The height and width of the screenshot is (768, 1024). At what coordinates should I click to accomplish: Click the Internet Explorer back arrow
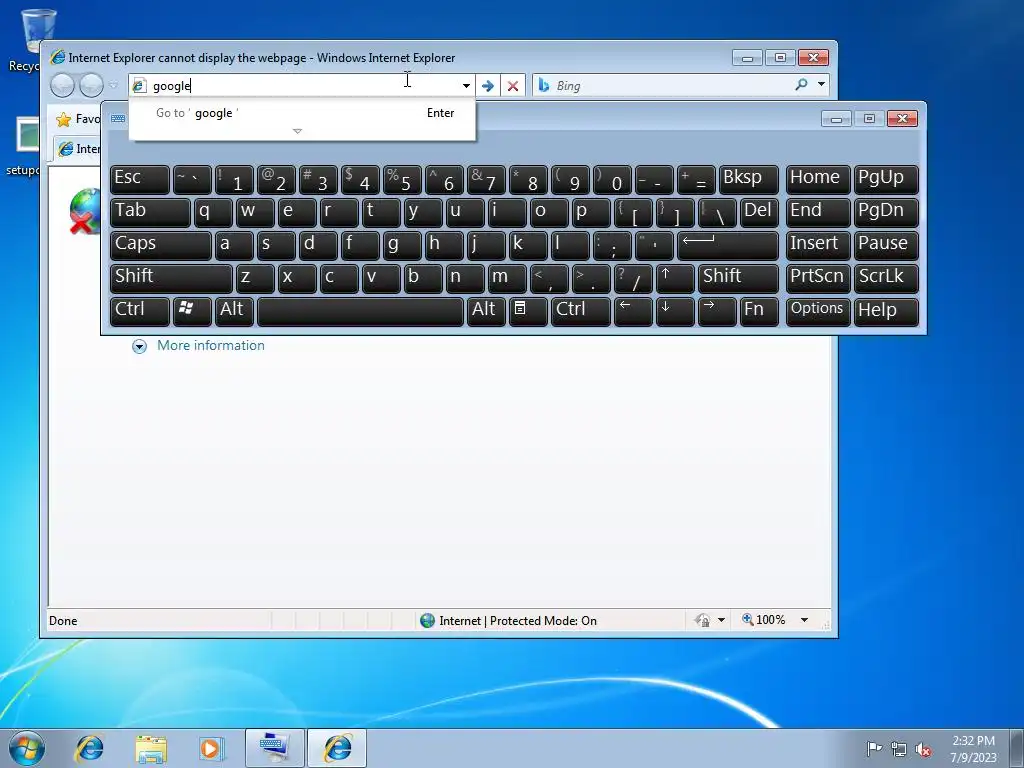(x=63, y=85)
